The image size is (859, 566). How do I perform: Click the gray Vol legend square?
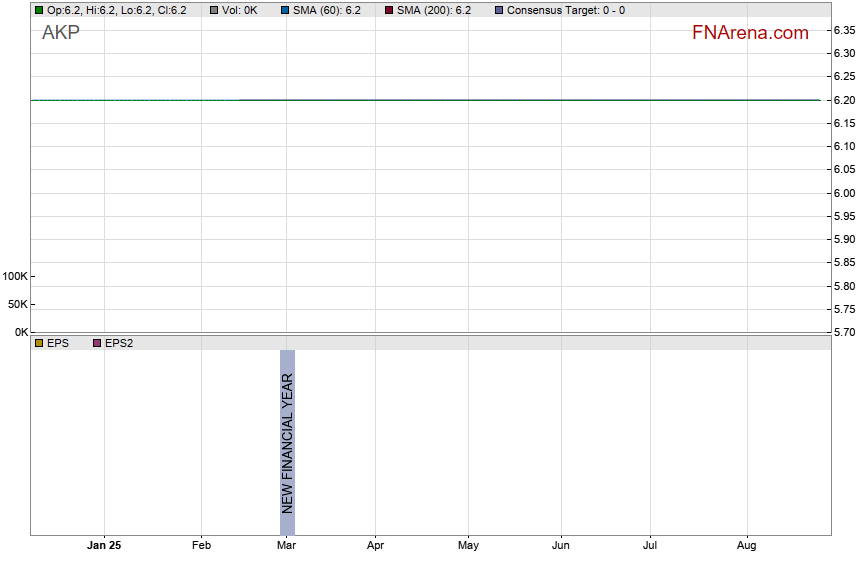214,10
